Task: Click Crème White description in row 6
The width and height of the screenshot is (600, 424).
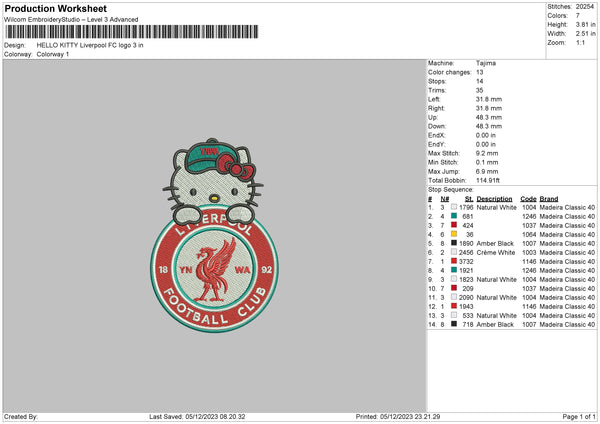Action: (x=496, y=253)
